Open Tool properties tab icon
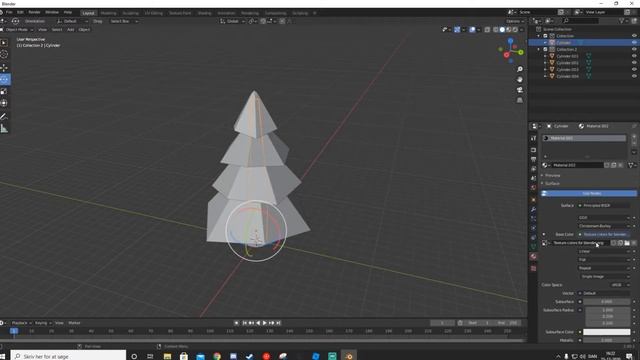 point(533,138)
